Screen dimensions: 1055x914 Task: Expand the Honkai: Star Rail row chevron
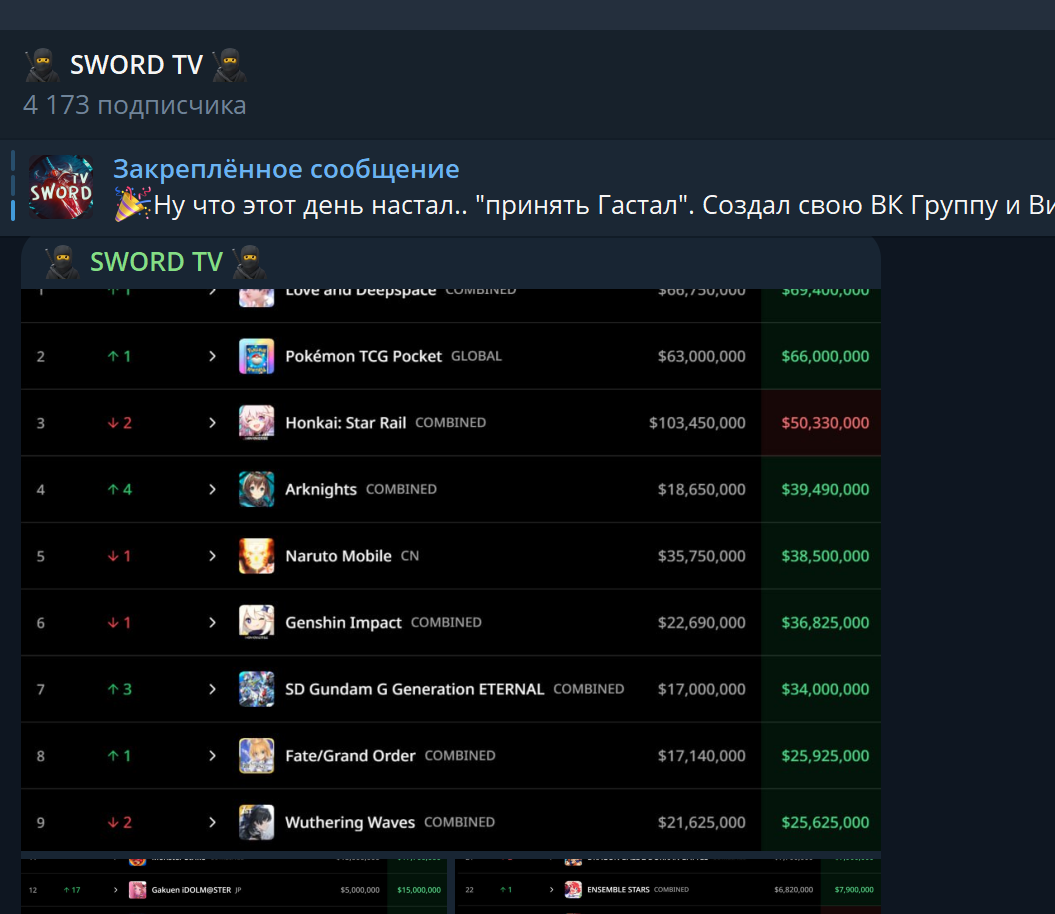(x=213, y=423)
